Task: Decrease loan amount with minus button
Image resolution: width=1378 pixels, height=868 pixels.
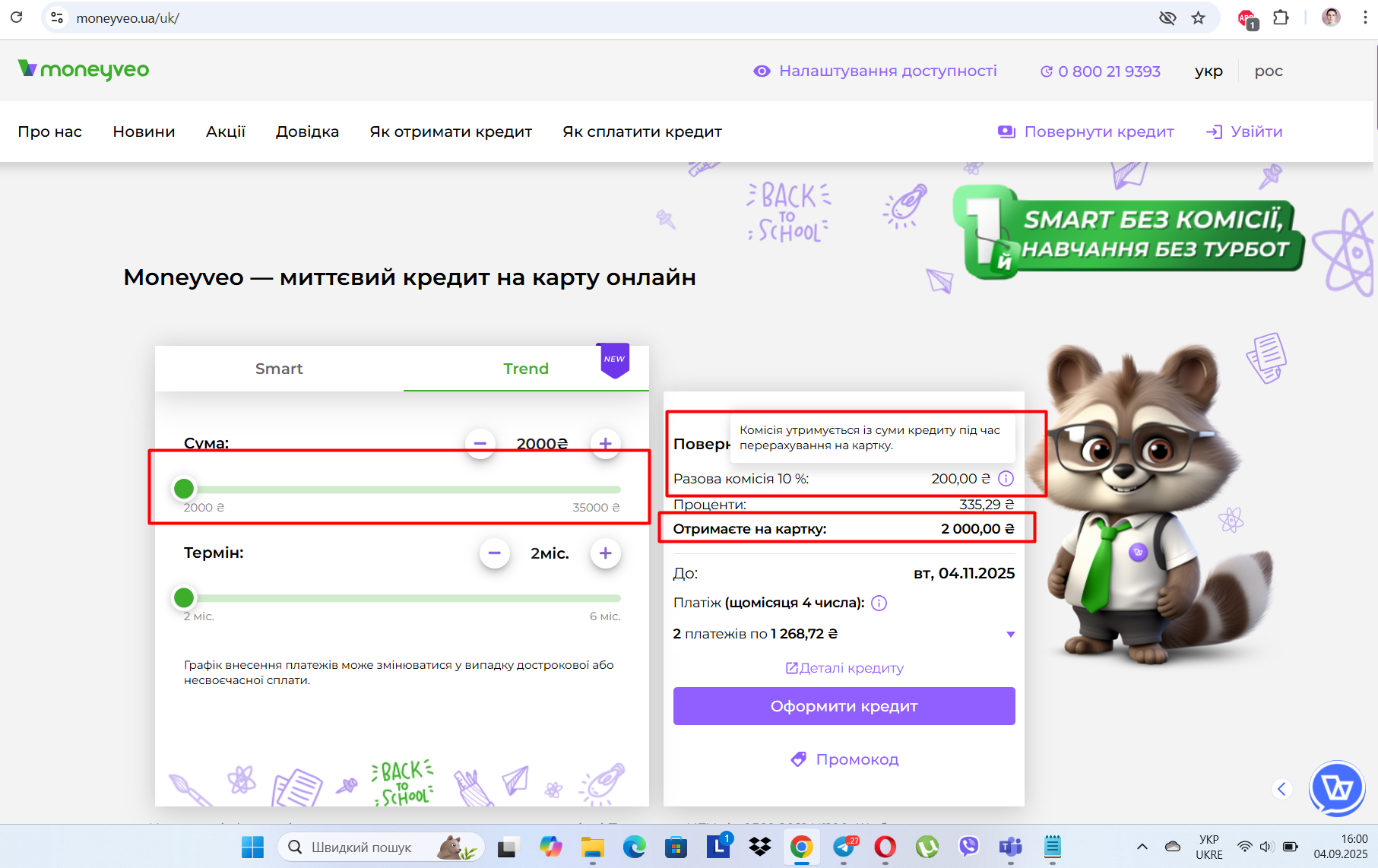Action: (480, 443)
